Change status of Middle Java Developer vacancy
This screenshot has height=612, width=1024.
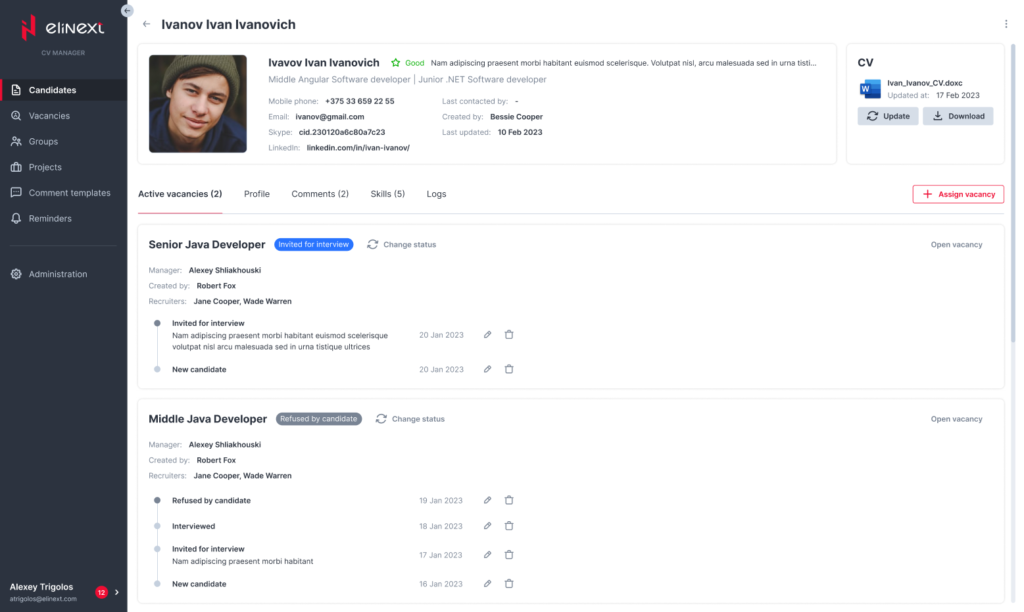point(410,419)
